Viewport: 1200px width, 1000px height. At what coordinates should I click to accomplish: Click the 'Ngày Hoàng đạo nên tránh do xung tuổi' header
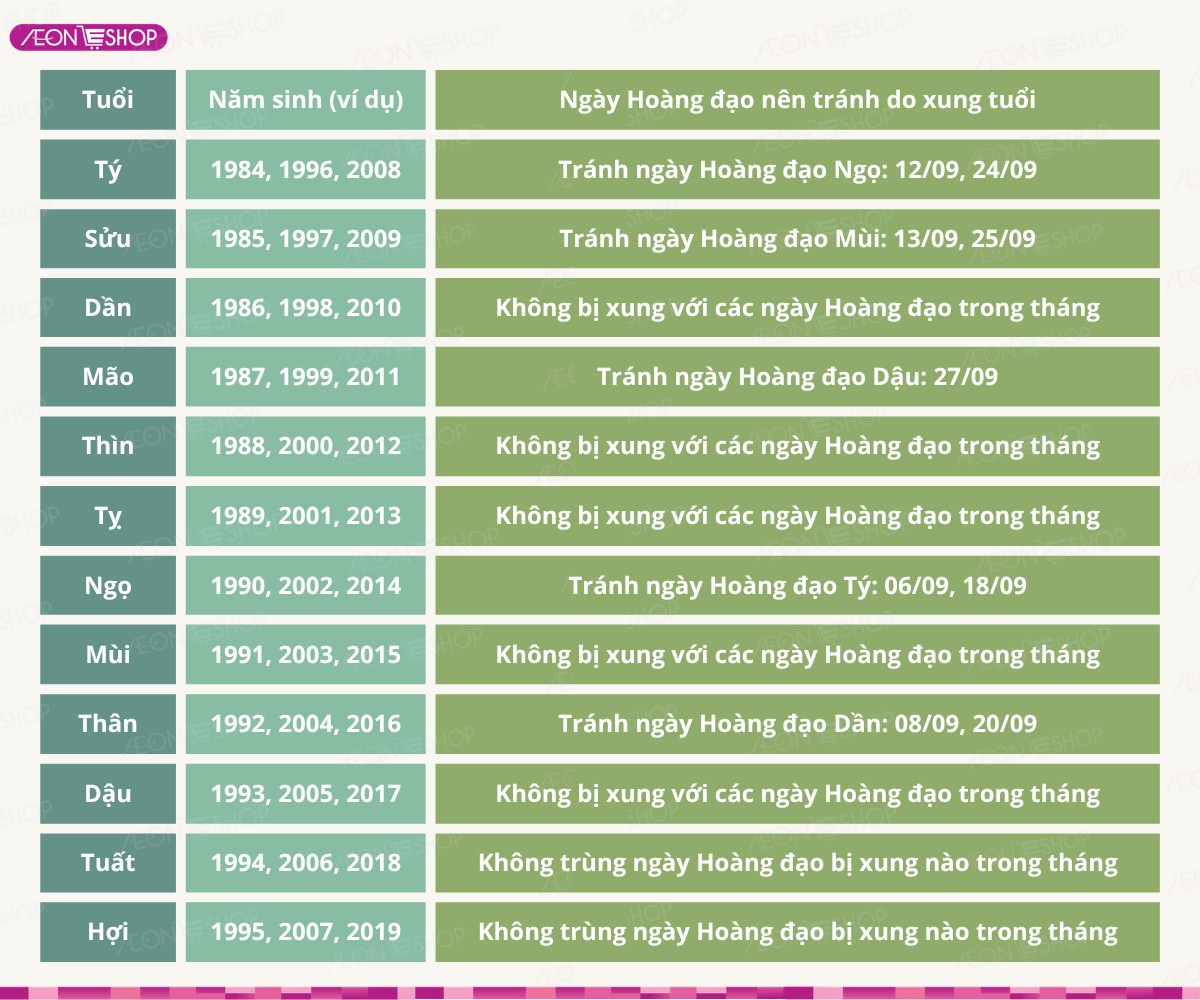[797, 100]
